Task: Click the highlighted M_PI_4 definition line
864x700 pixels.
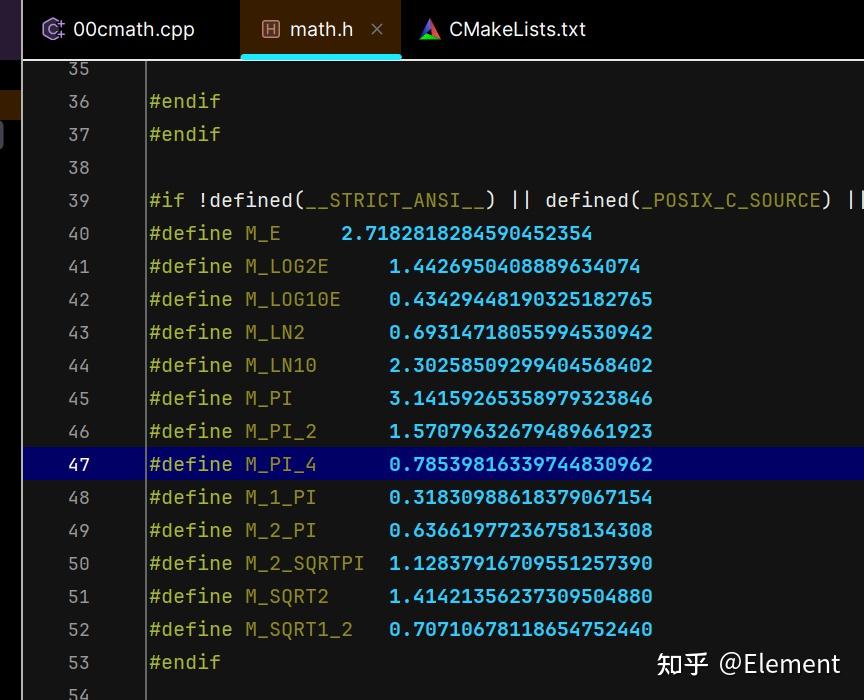Action: [x=400, y=464]
